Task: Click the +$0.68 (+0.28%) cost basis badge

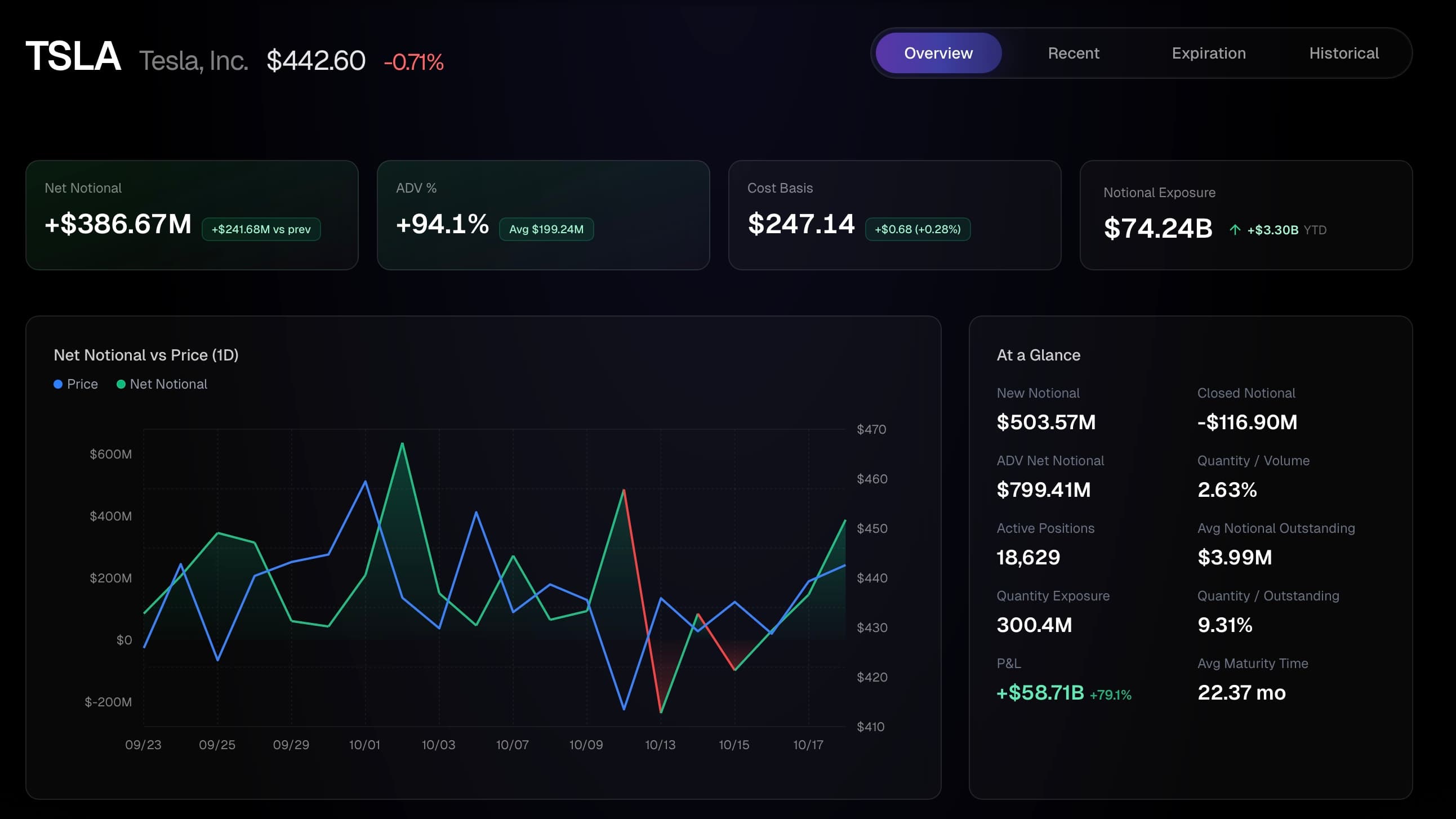Action: point(918,229)
